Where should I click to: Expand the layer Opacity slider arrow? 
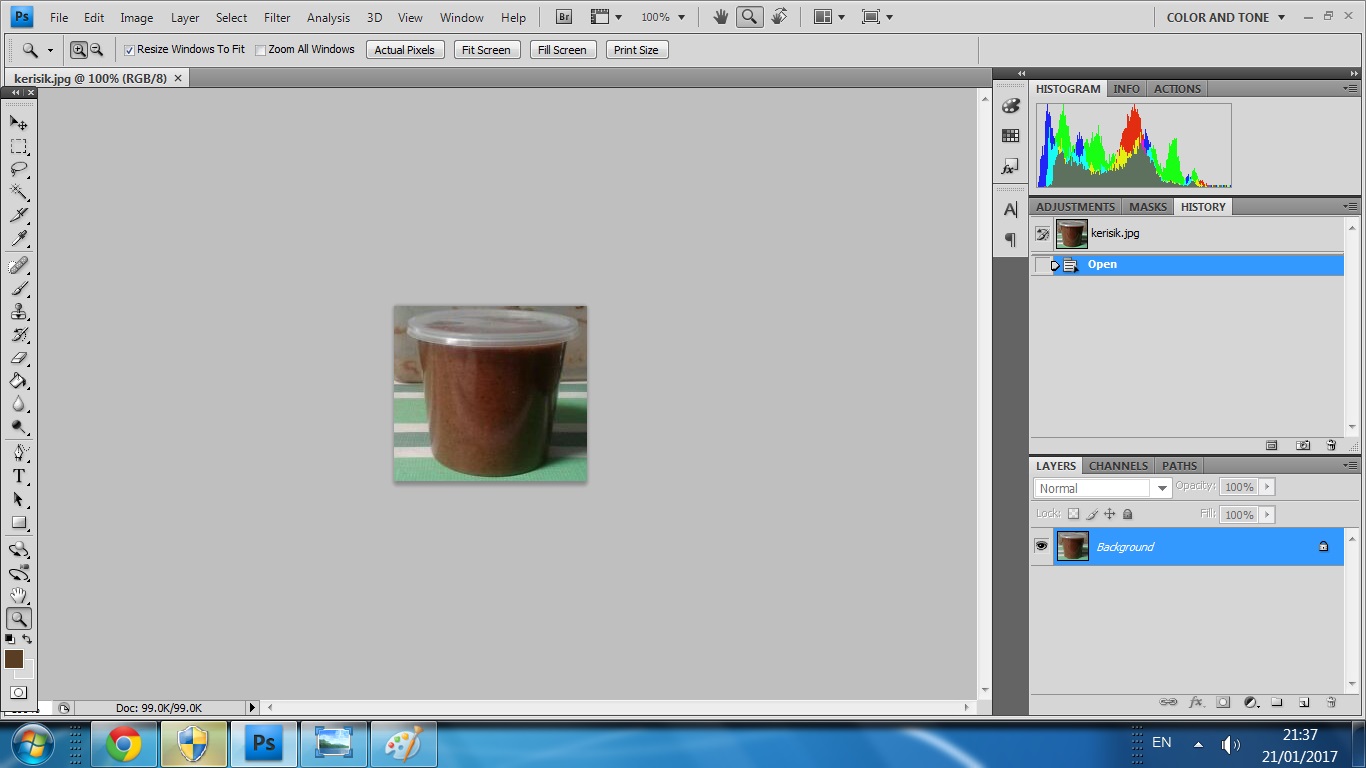click(1267, 487)
